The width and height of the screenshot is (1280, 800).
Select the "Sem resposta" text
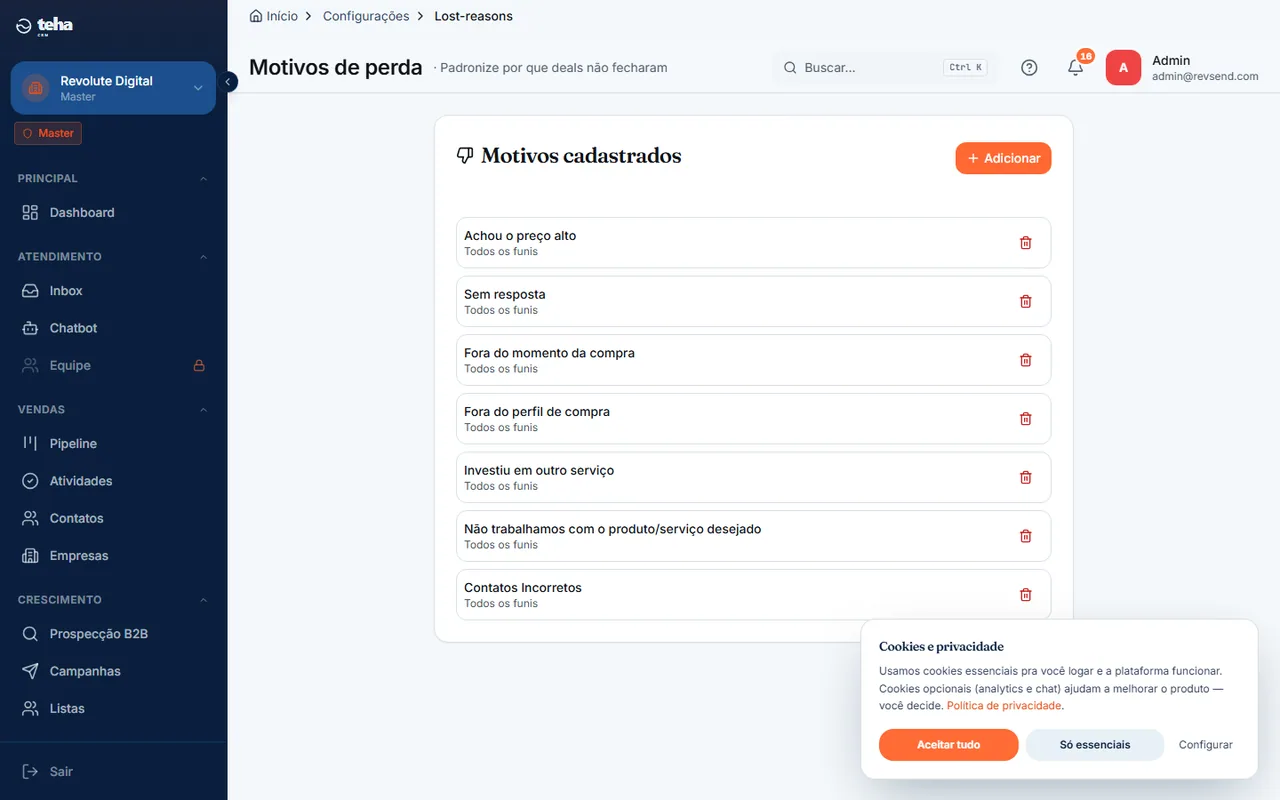(505, 295)
